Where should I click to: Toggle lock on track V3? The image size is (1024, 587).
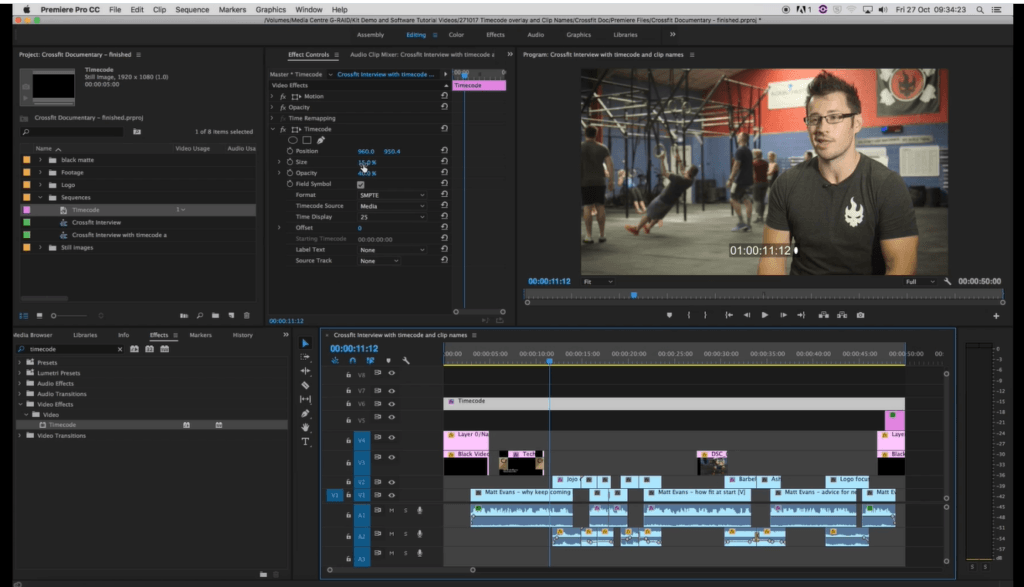click(x=348, y=462)
